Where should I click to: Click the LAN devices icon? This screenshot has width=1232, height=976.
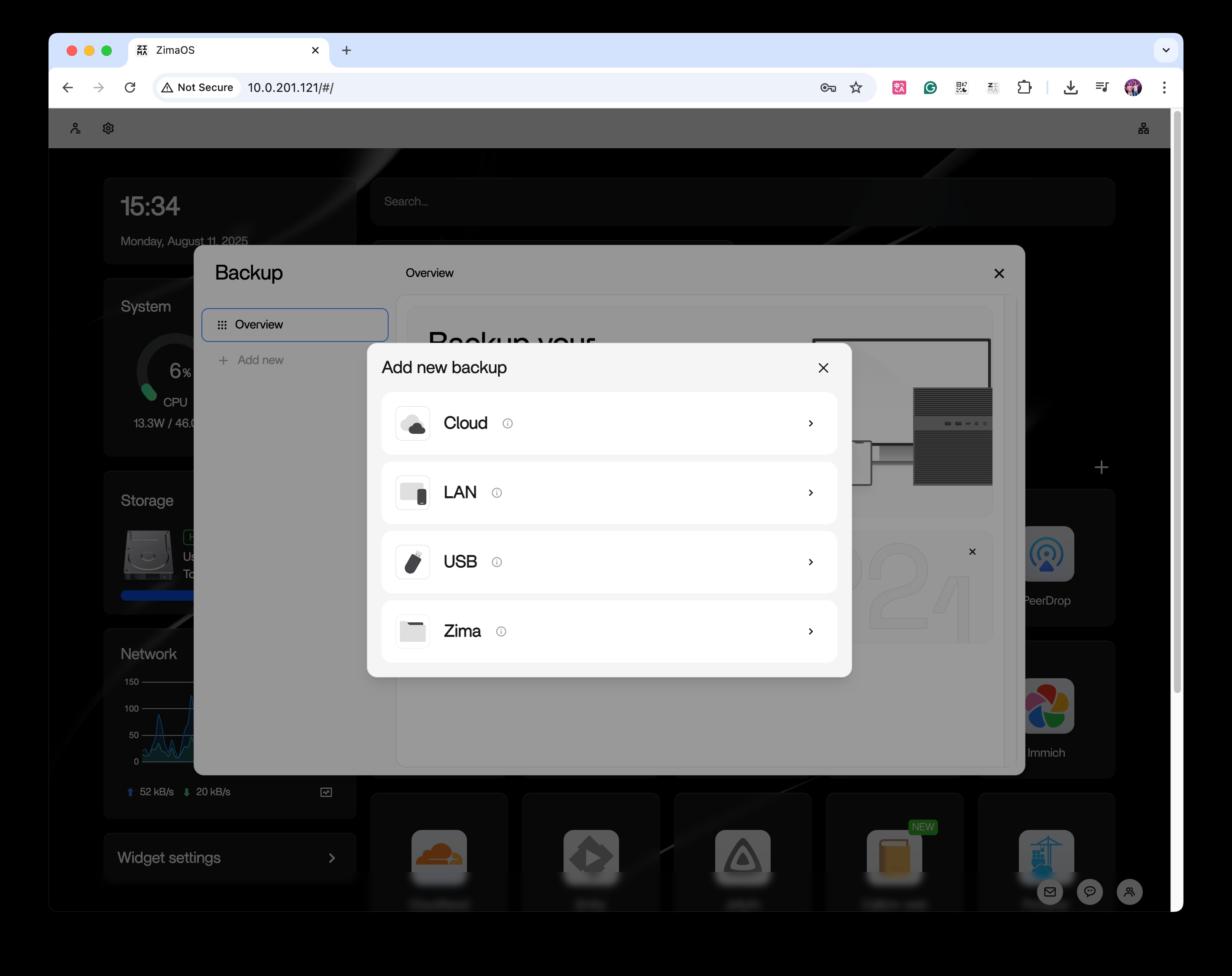[x=412, y=493]
